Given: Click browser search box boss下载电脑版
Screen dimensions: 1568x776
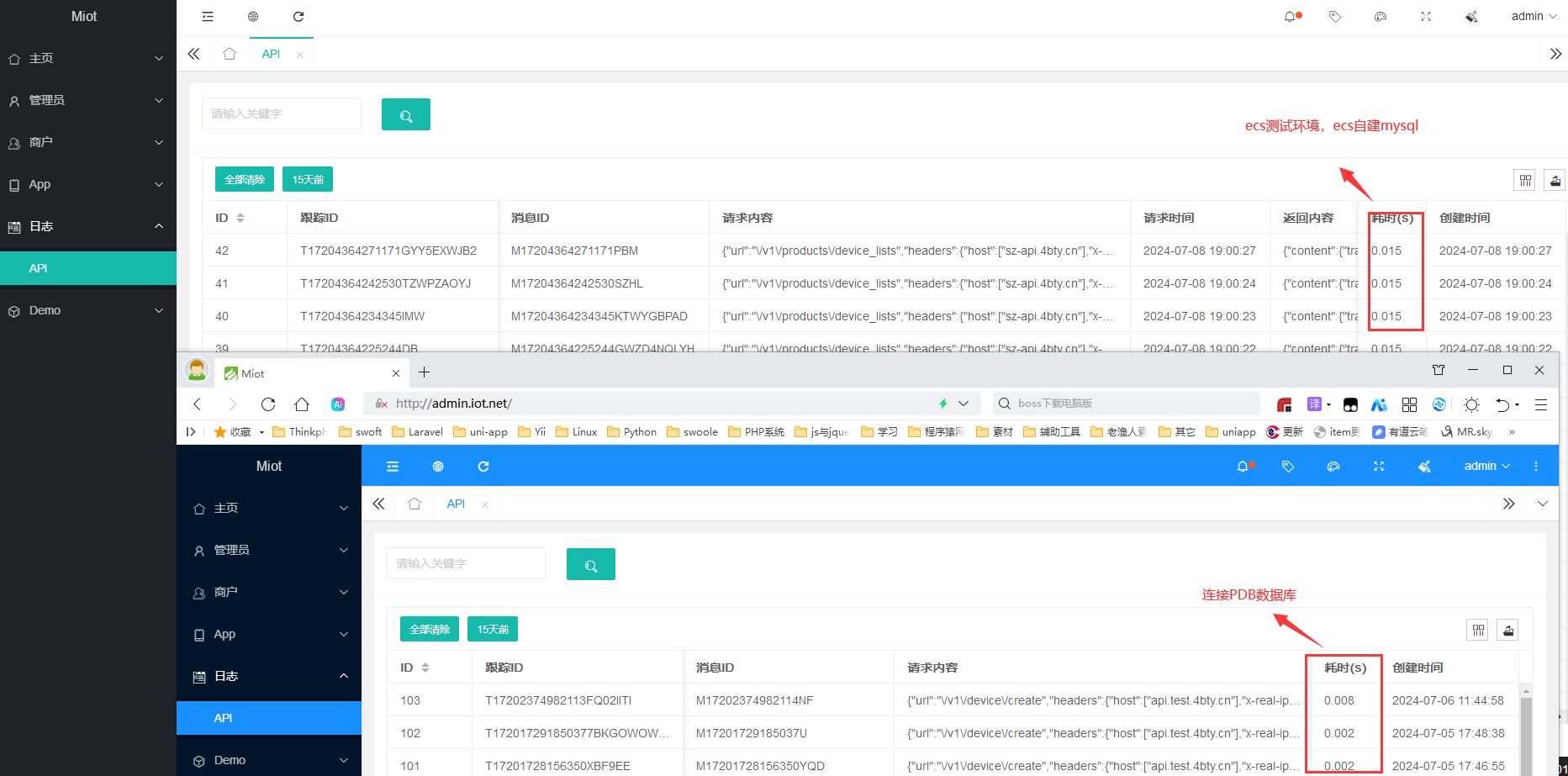Looking at the screenshot, I should tap(1127, 404).
